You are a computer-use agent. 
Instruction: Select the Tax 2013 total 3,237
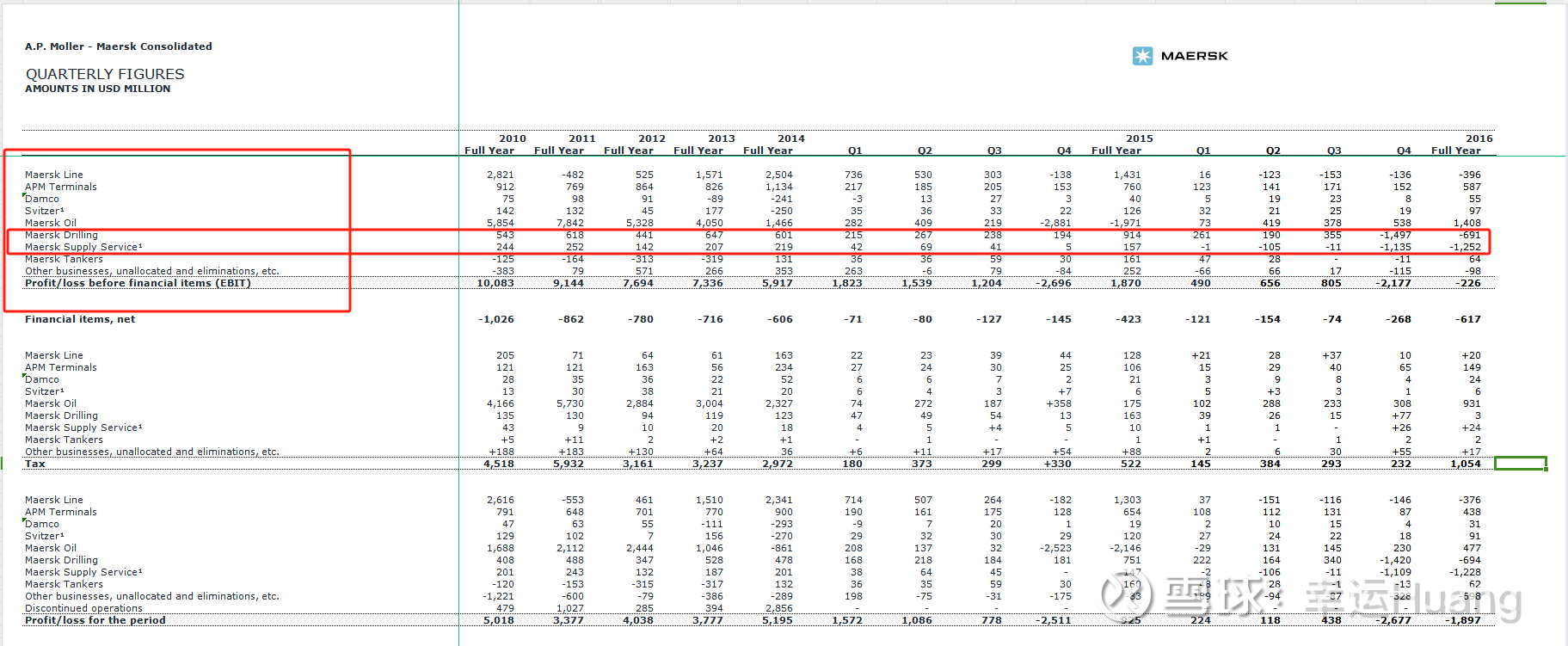(x=707, y=464)
